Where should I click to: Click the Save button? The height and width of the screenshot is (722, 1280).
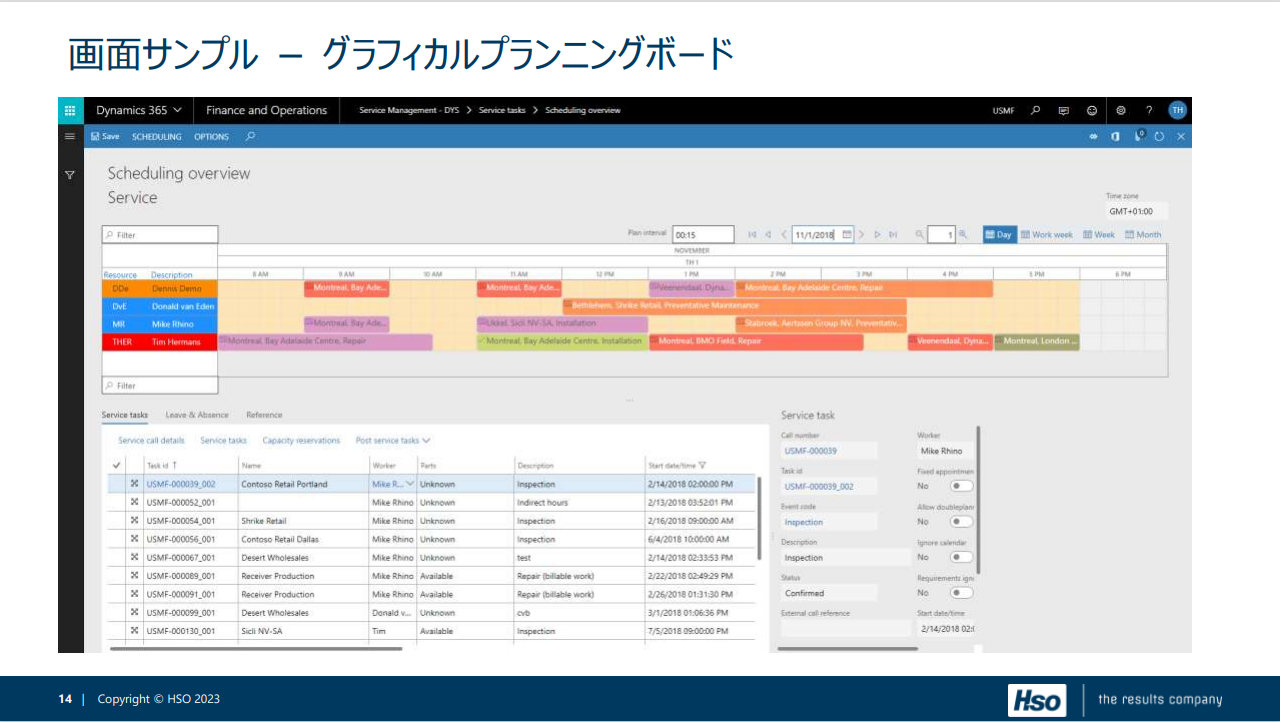[105, 137]
